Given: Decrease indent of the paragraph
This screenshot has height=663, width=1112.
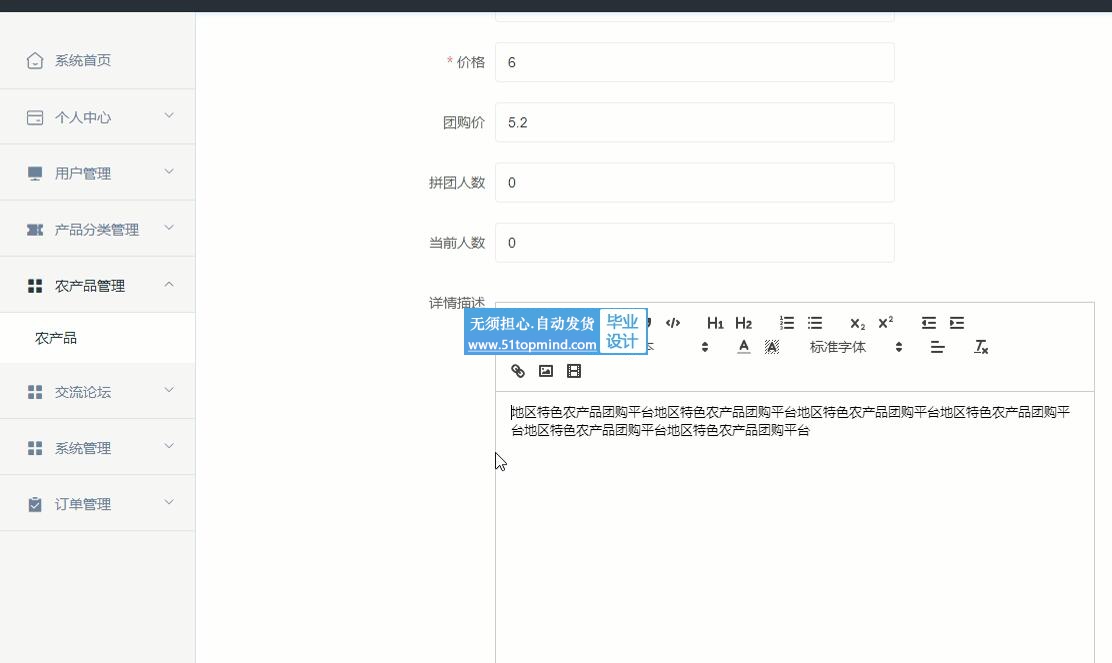Looking at the screenshot, I should [929, 323].
